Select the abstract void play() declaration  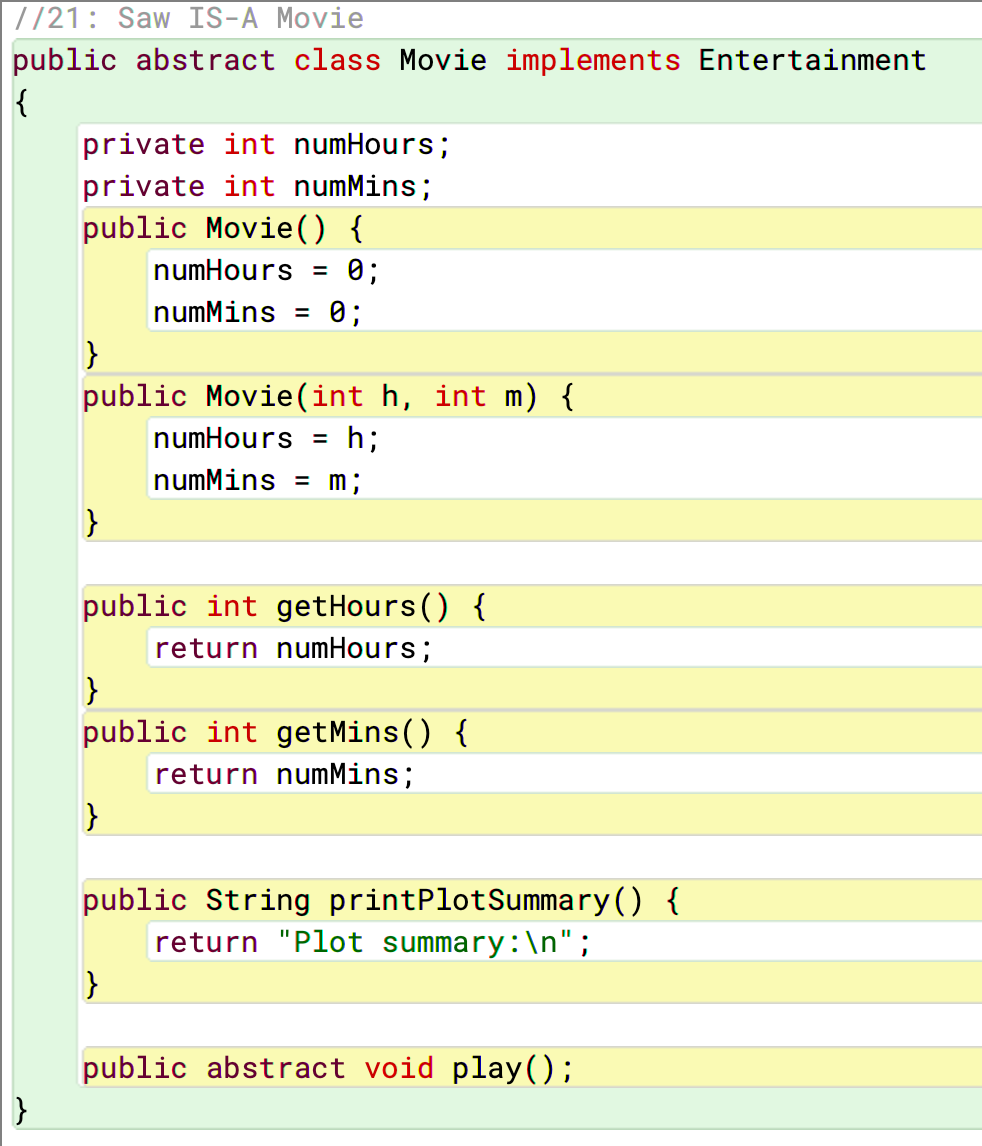pos(328,1069)
